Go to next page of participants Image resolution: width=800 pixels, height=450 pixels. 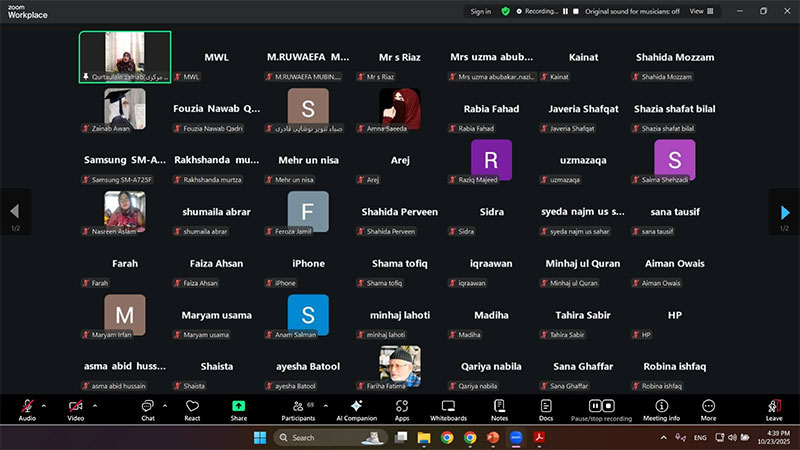(x=783, y=211)
